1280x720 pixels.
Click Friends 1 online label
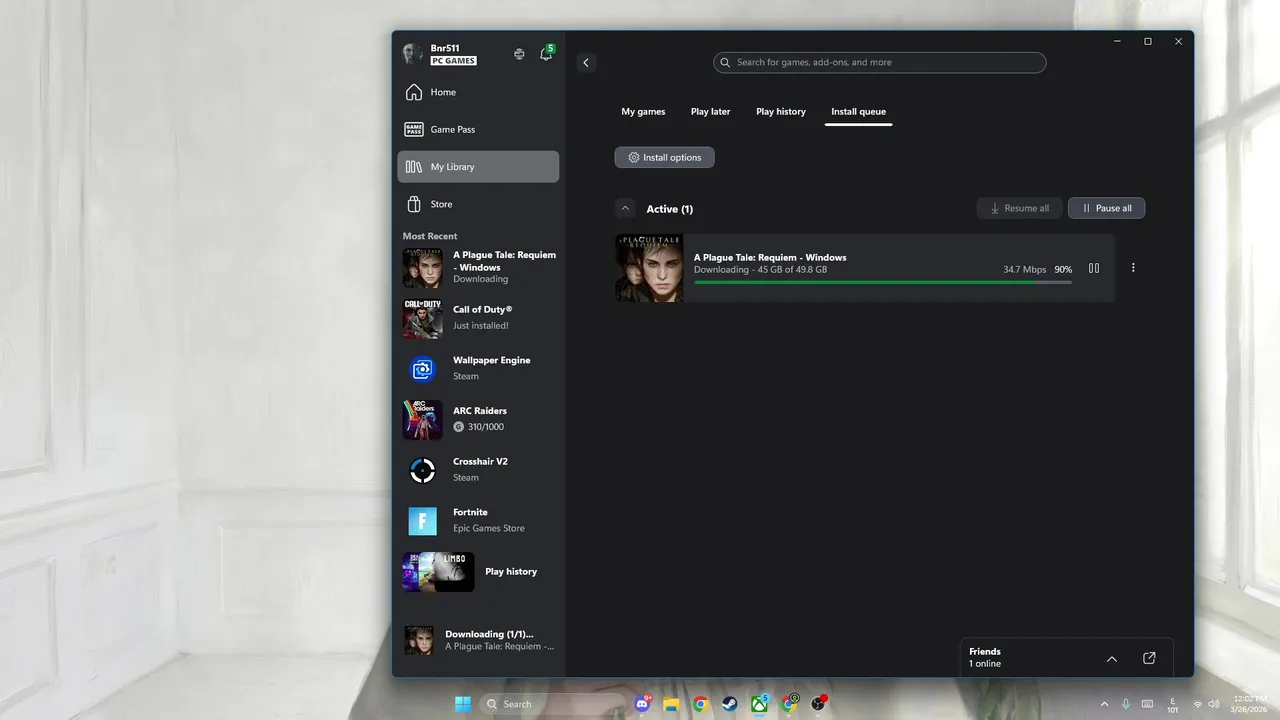coord(985,657)
